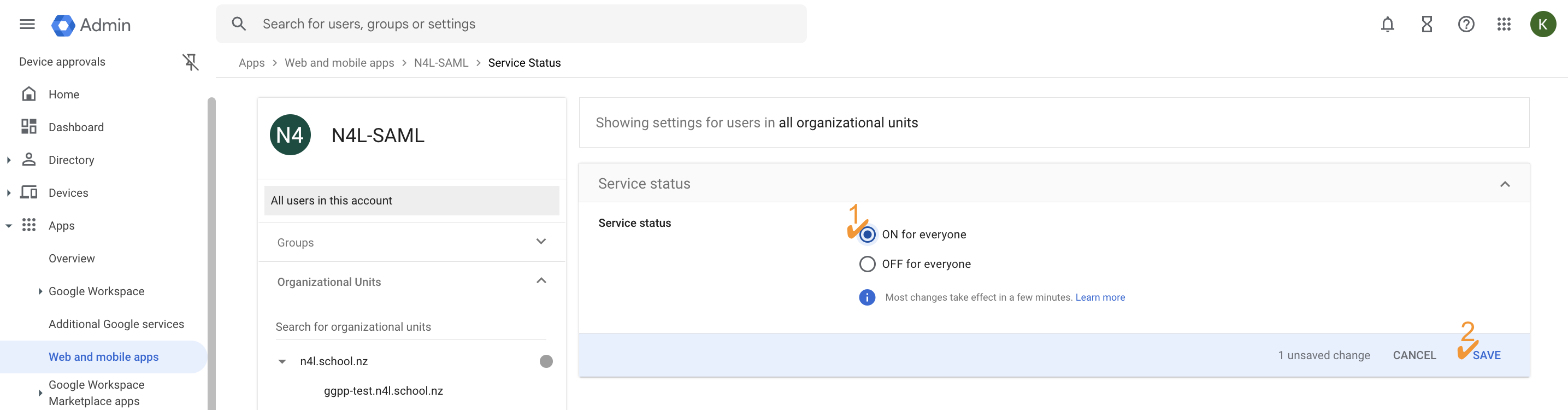Select ON for everyone radio button

pyautogui.click(x=867, y=235)
